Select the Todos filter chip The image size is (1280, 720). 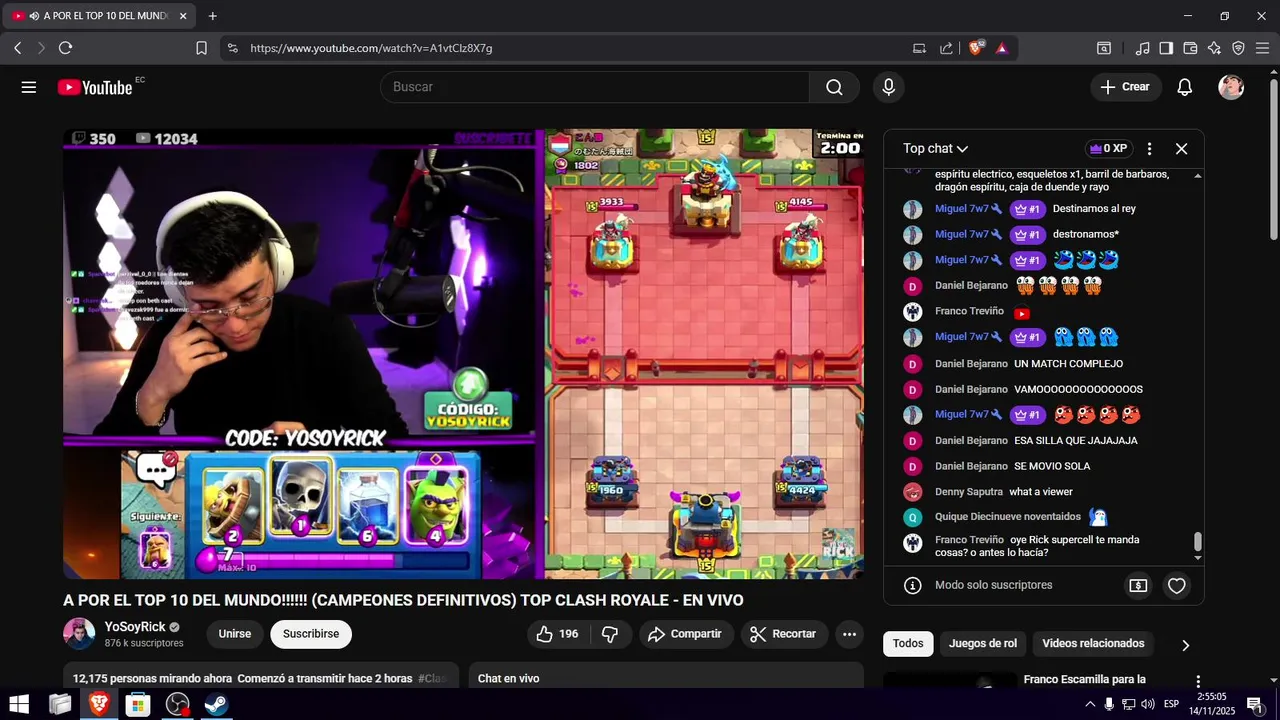click(908, 644)
